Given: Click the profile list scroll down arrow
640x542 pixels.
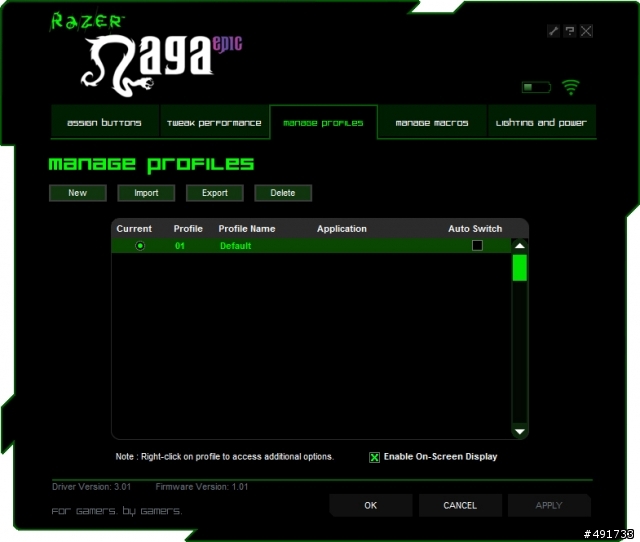Looking at the screenshot, I should point(520,431).
